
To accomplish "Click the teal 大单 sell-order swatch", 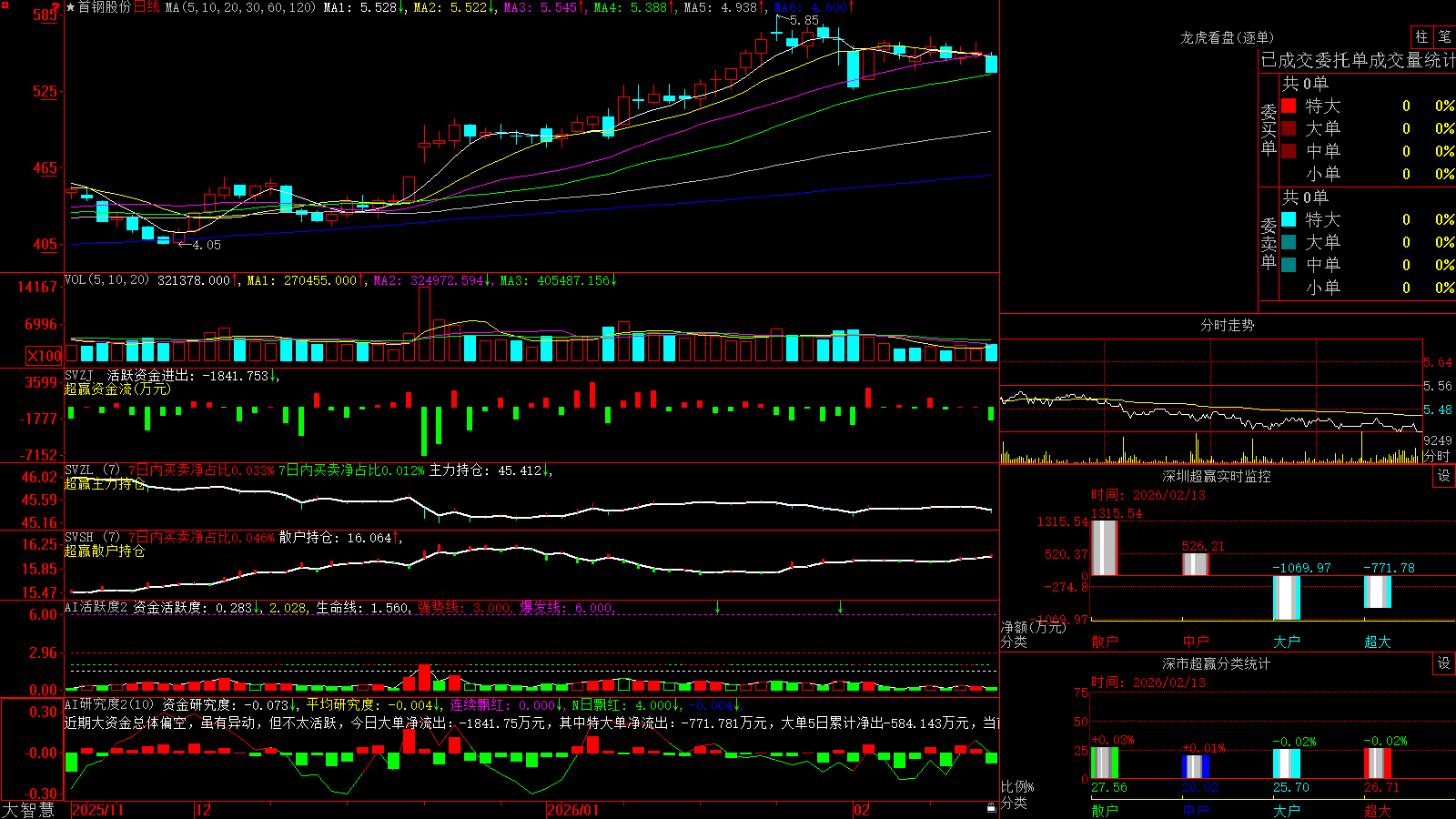I will (x=1289, y=242).
